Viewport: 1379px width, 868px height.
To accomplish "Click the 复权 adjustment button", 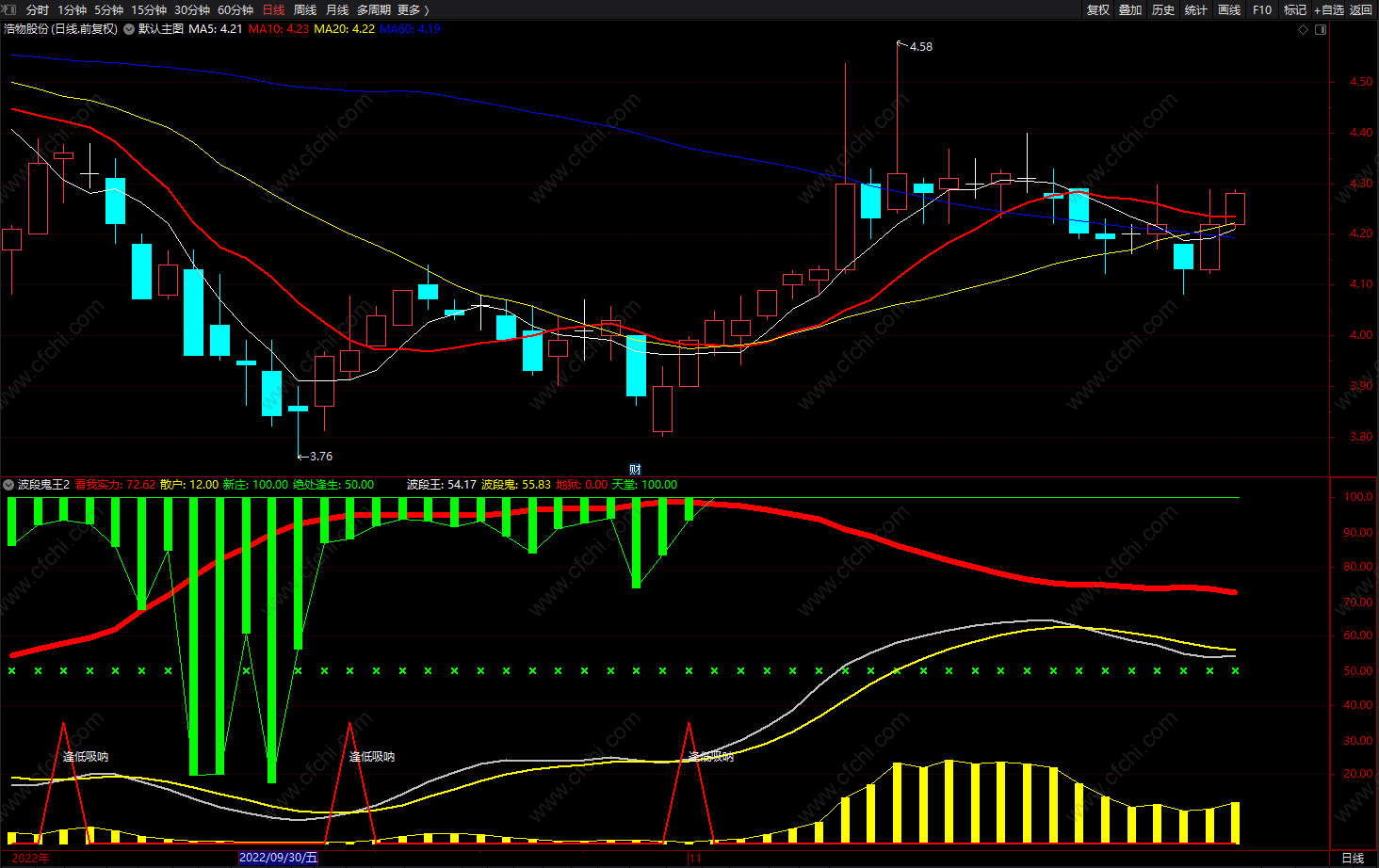I will tap(1097, 9).
